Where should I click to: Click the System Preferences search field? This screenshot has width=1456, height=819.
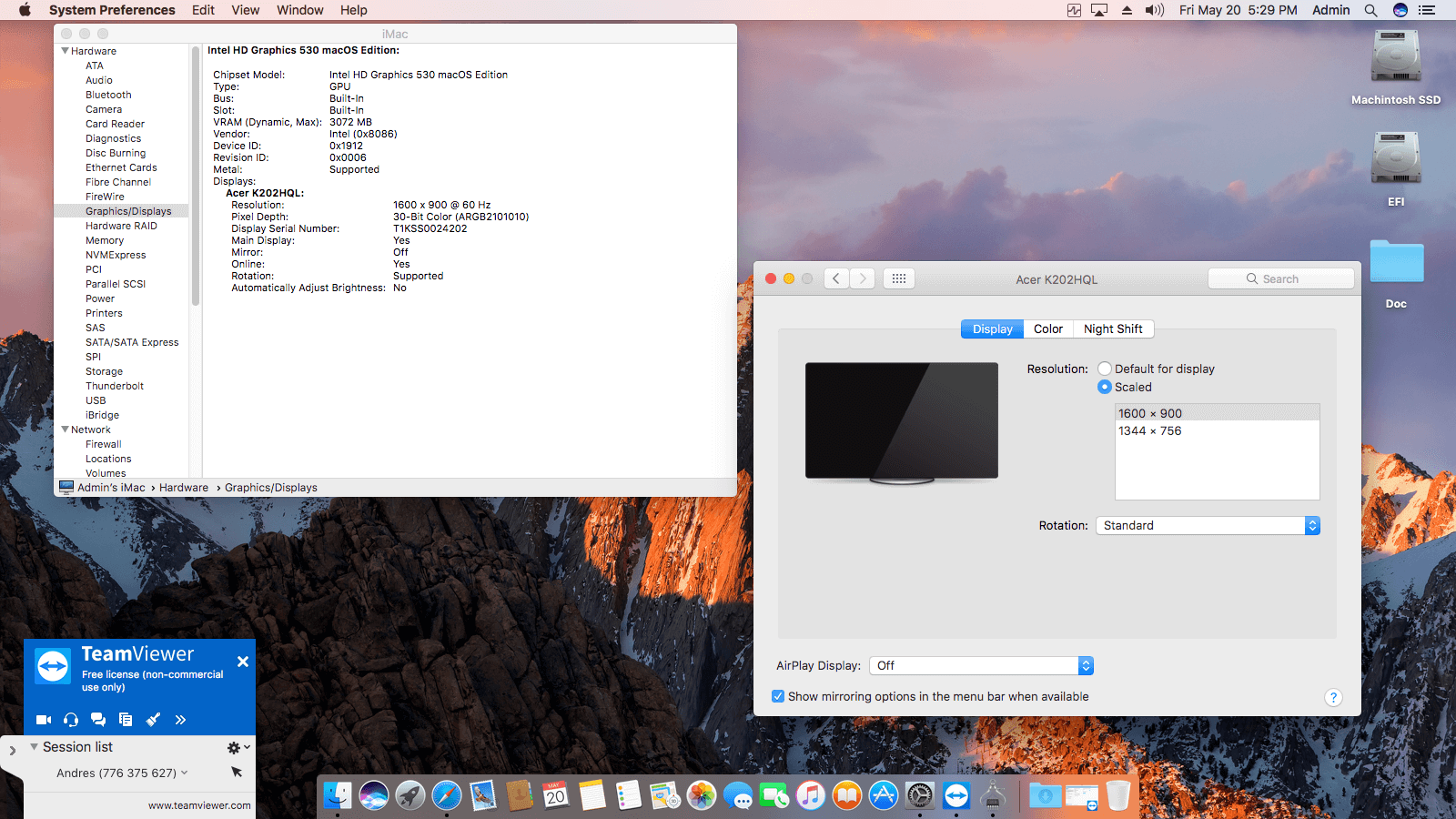pos(1281,278)
